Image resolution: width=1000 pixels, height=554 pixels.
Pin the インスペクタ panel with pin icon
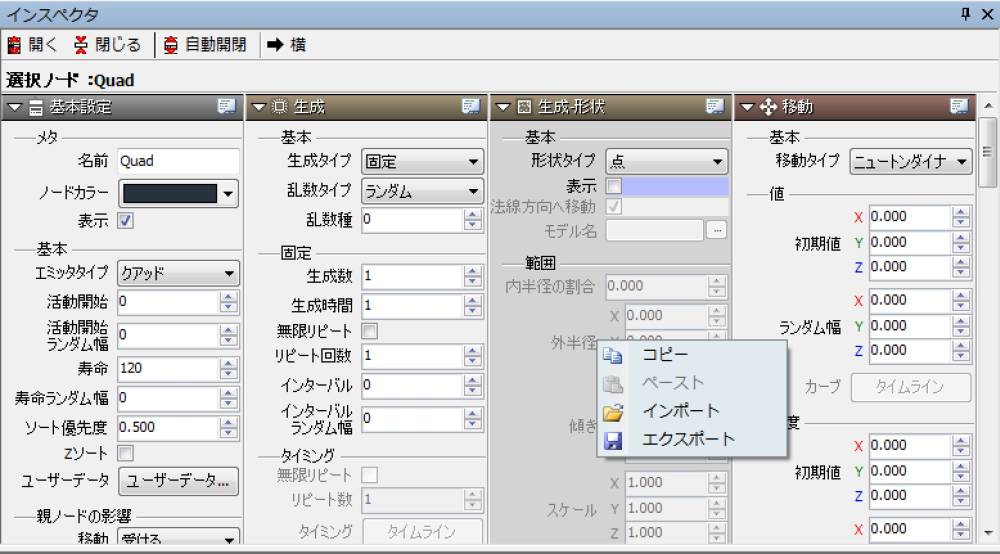pos(966,13)
